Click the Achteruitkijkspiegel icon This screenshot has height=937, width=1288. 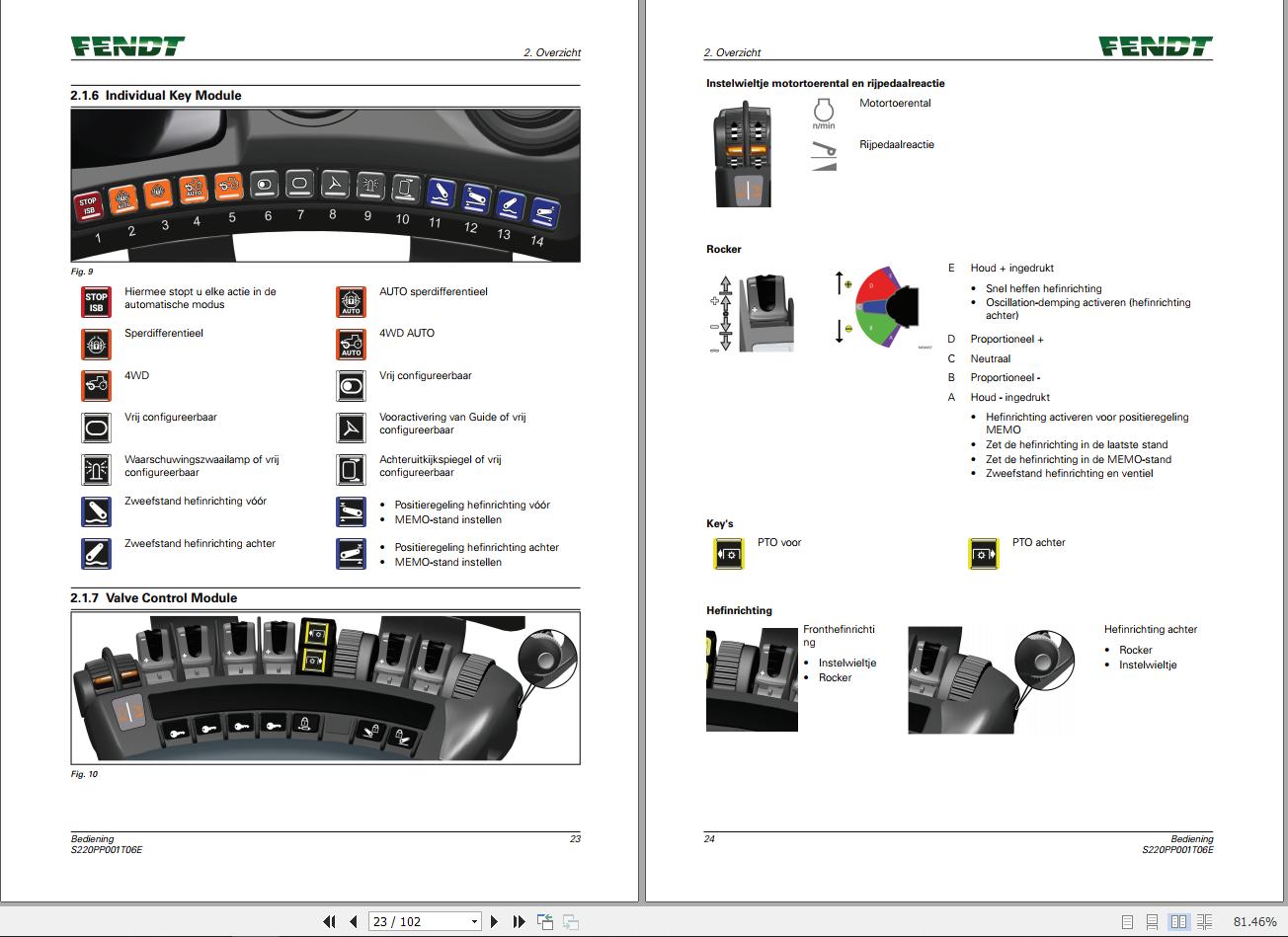[351, 469]
